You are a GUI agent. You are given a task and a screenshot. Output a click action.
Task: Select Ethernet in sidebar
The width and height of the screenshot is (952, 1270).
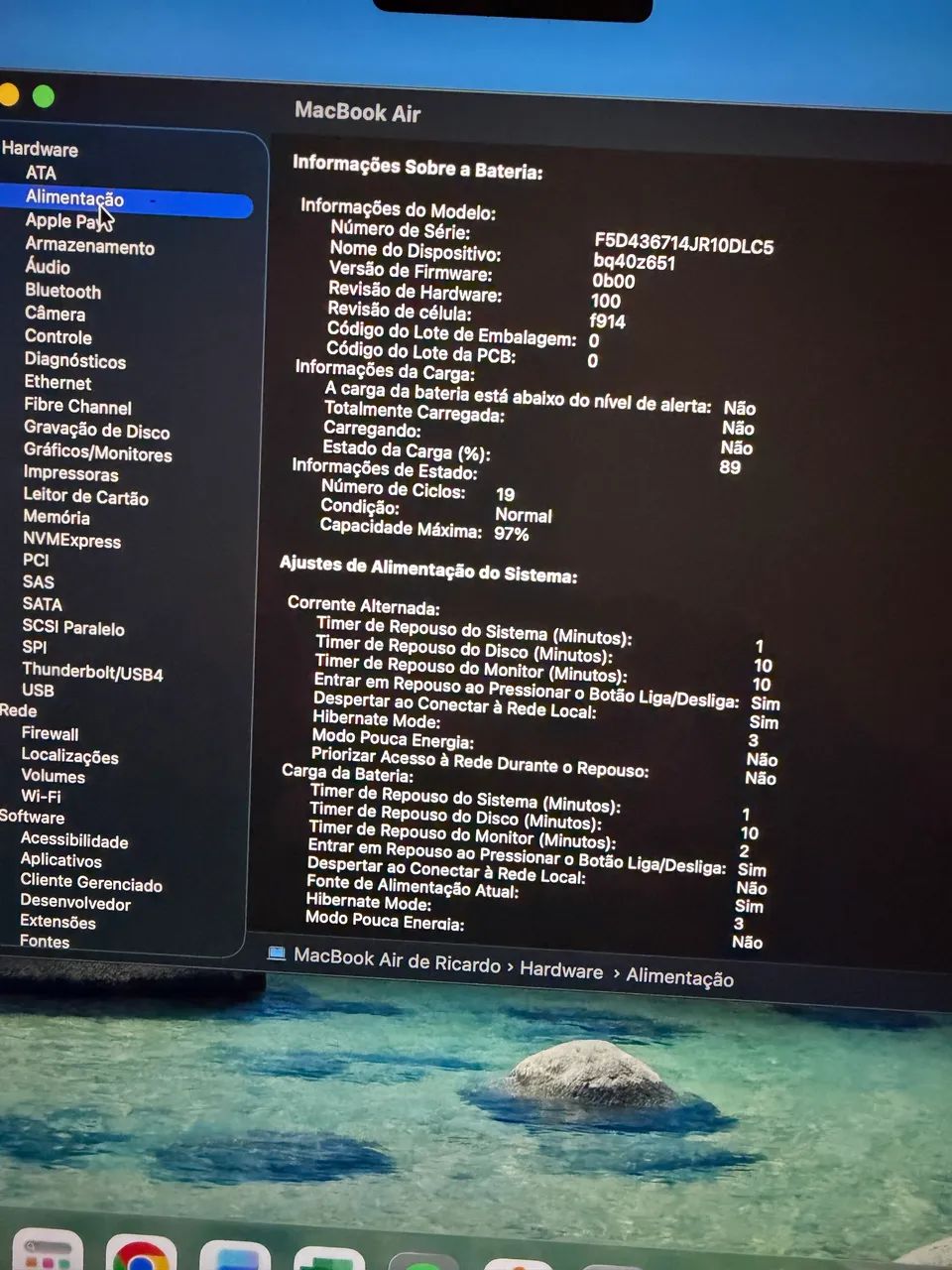point(58,383)
